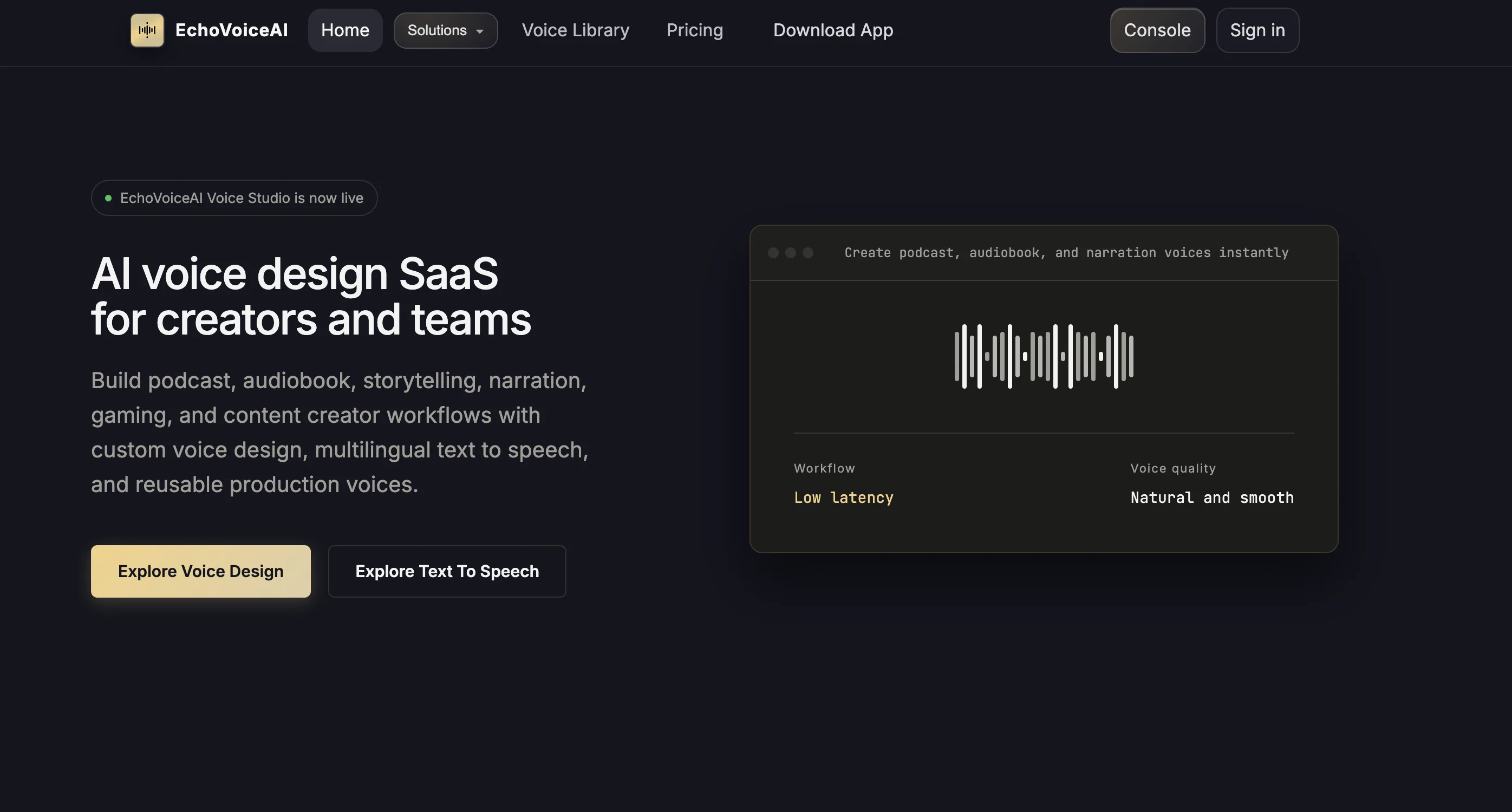Click the 'AI voice design SaaS' headline

[x=295, y=274]
